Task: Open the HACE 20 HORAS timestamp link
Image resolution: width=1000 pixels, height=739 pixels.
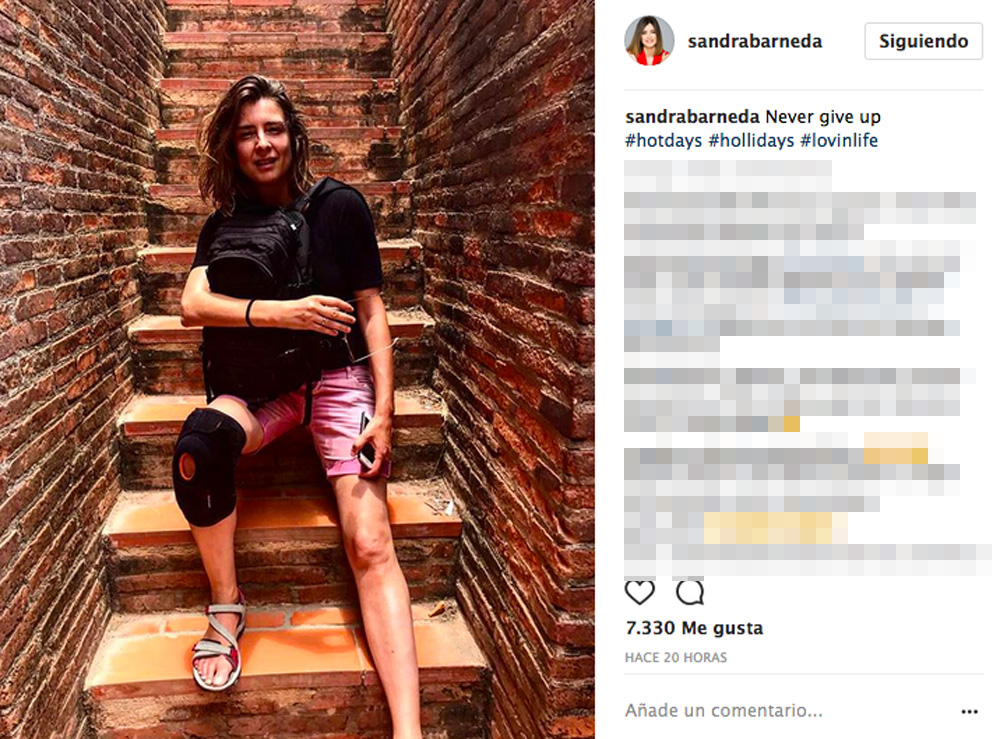Action: tap(676, 657)
